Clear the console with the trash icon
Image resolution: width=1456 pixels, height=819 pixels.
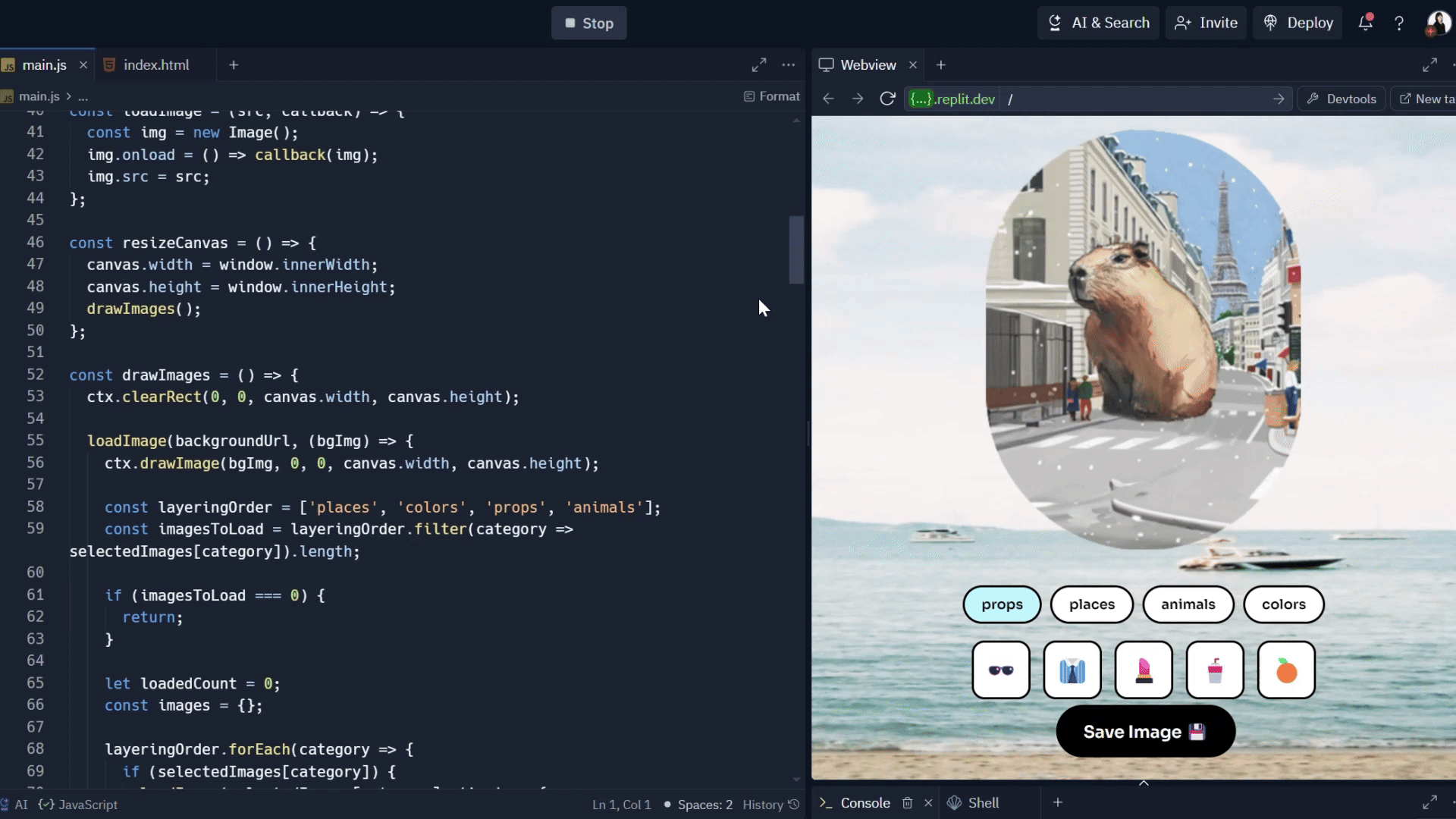[x=907, y=802]
